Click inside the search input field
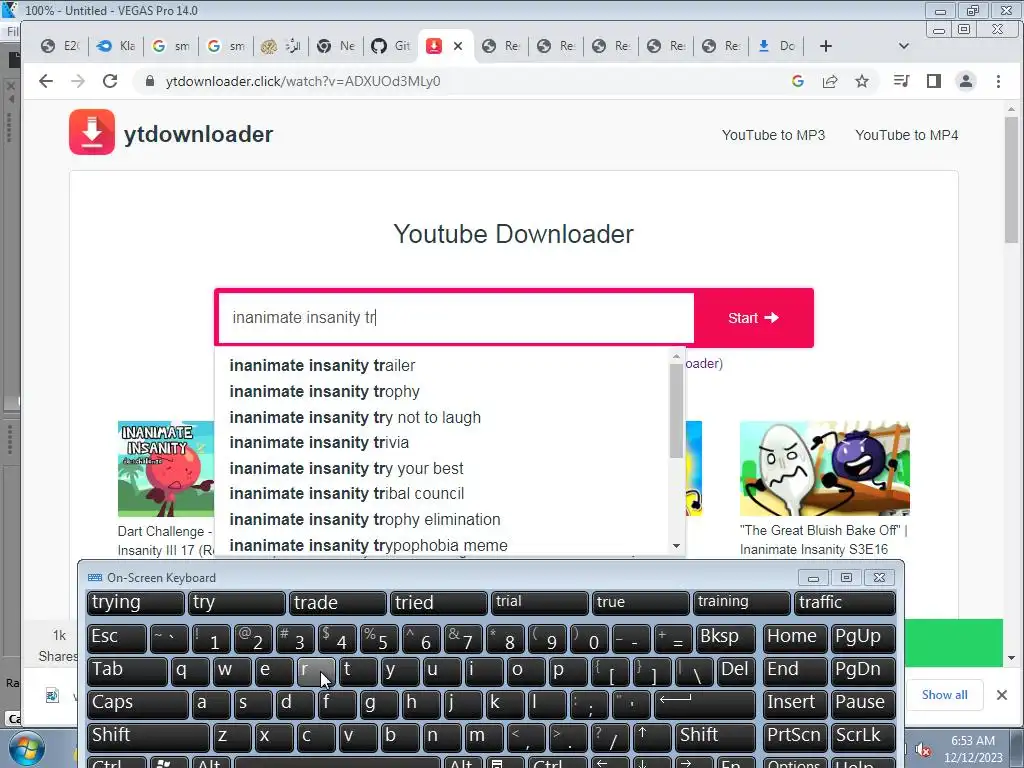 455,318
